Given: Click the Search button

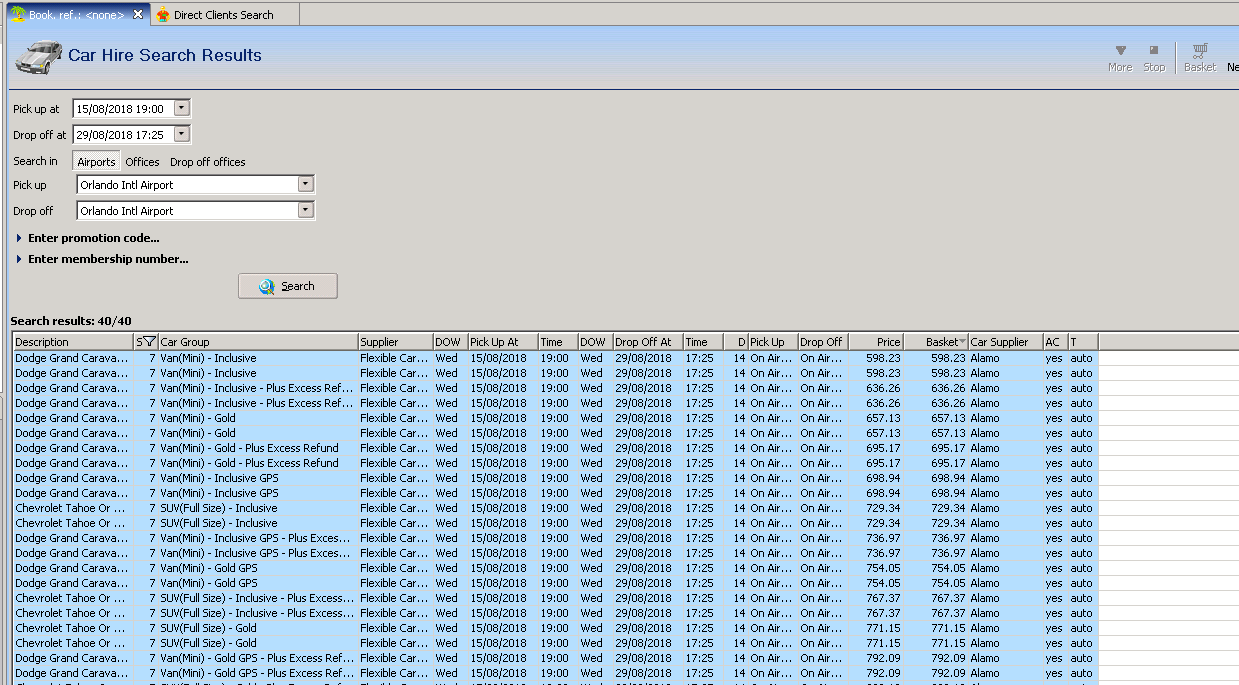Looking at the screenshot, I should coord(288,286).
